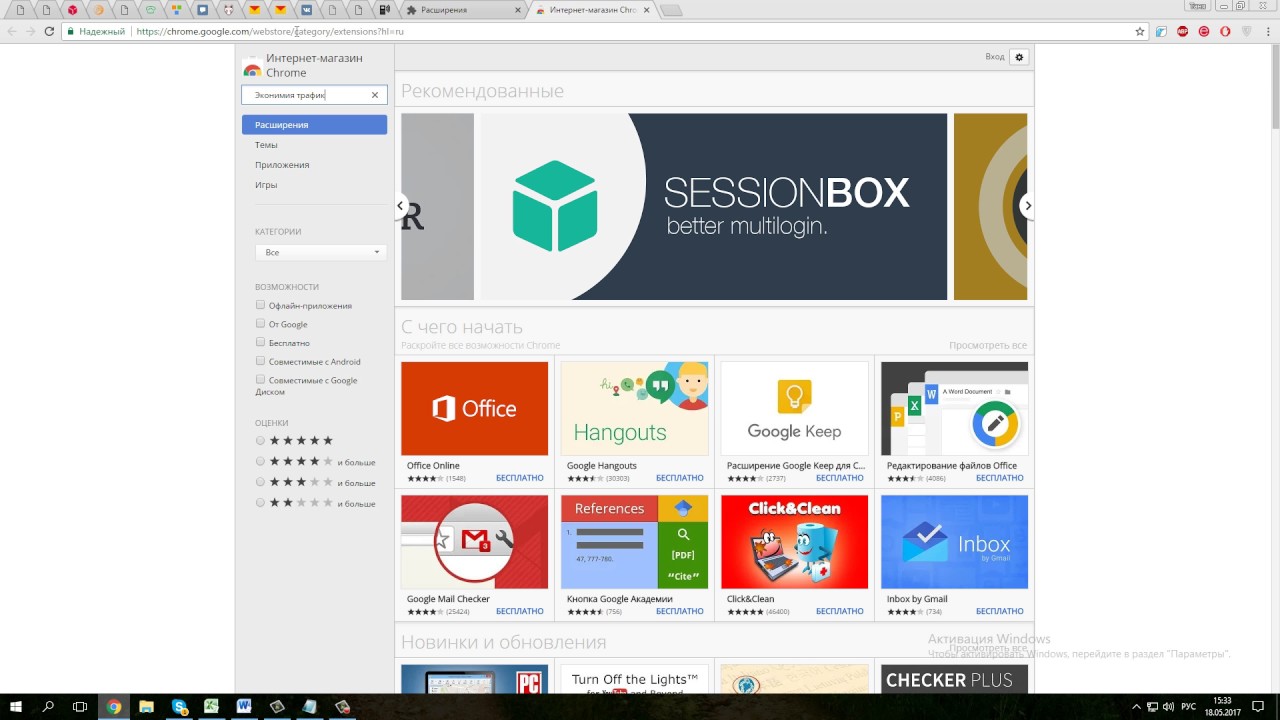This screenshot has width=1280, height=720.
Task: Open Task View on taskbar
Action: coord(80,707)
